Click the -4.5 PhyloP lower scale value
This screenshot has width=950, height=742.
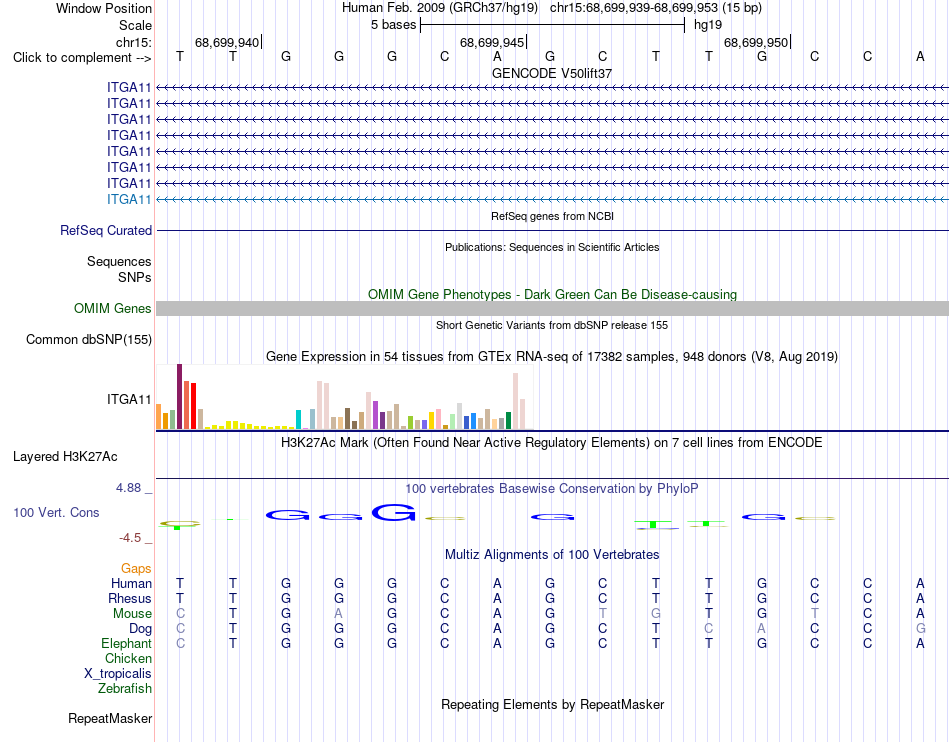130,538
